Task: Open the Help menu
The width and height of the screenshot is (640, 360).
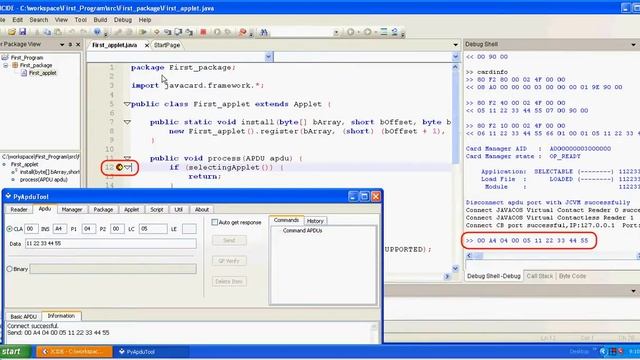Action: point(145,20)
